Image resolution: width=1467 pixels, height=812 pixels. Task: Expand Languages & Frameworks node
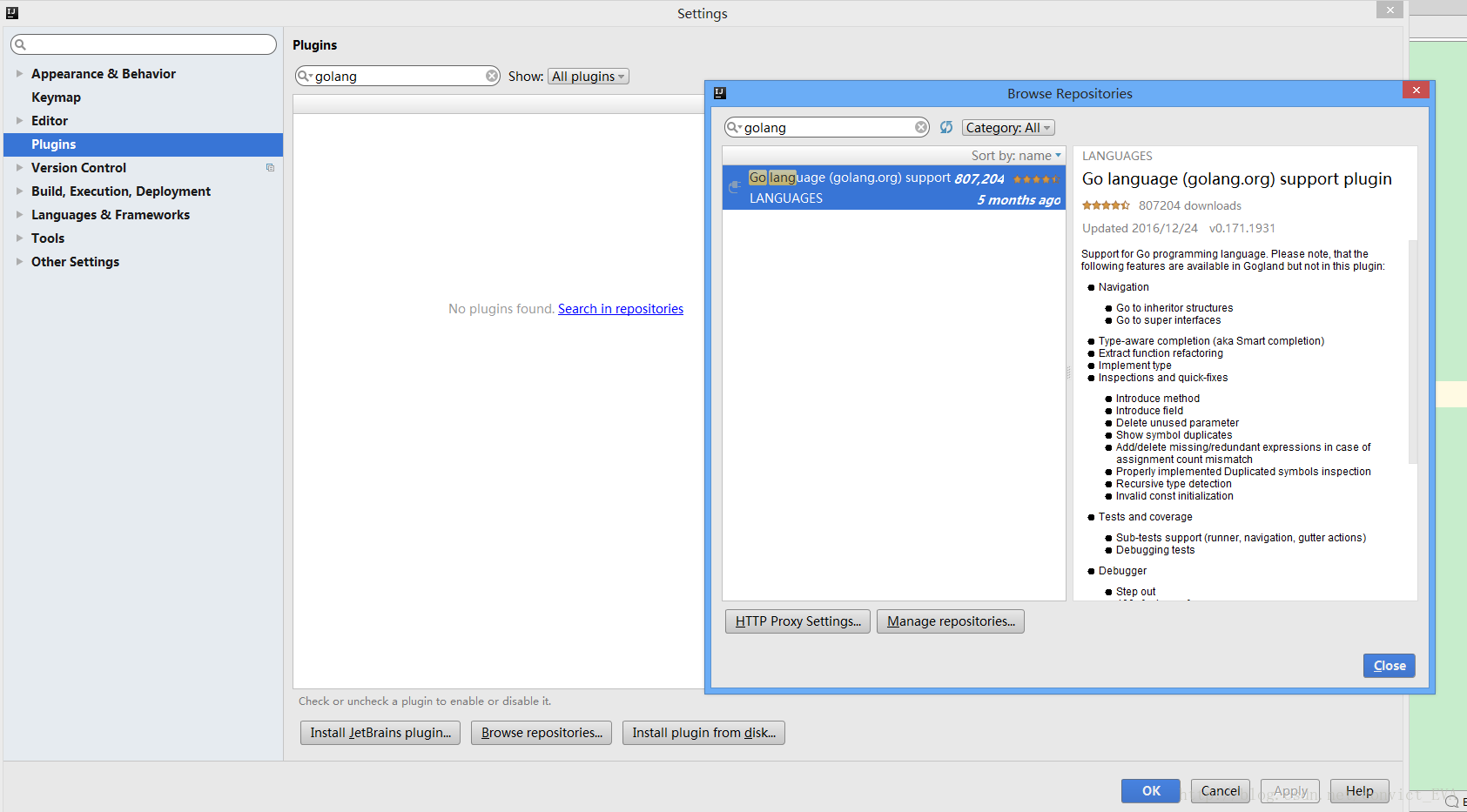19,215
